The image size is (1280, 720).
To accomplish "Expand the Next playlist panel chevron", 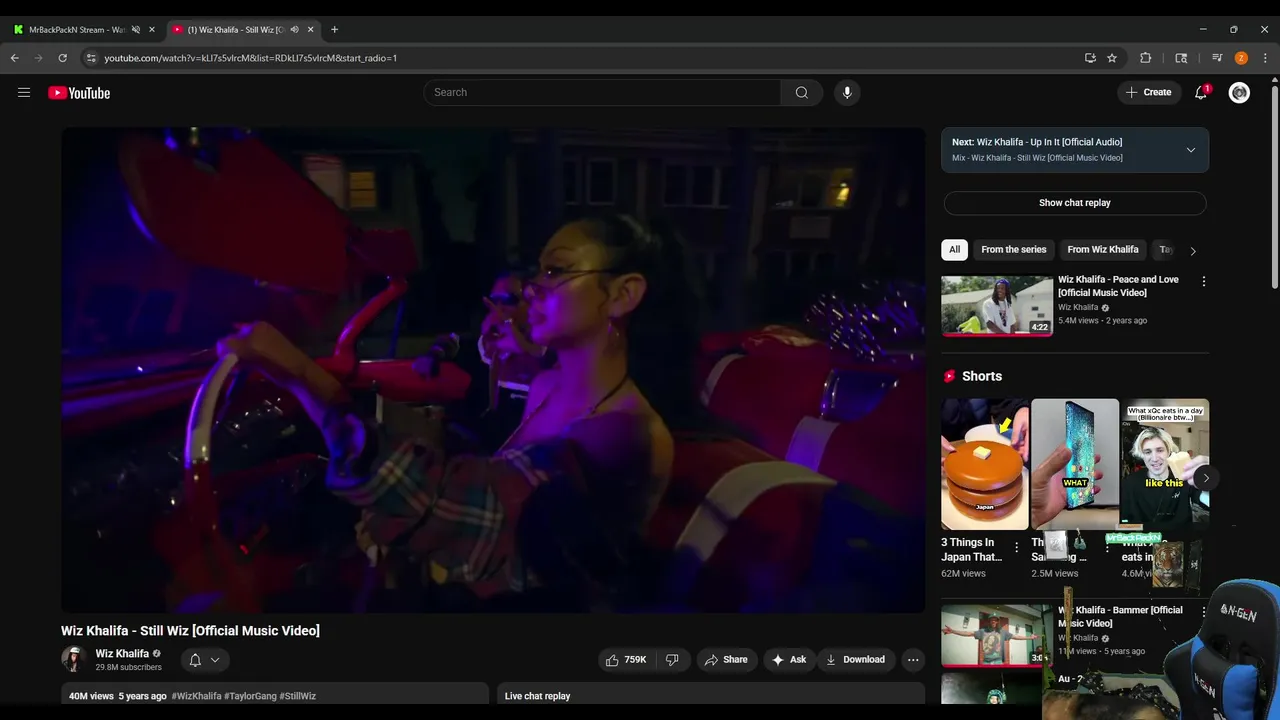I will 1190,150.
